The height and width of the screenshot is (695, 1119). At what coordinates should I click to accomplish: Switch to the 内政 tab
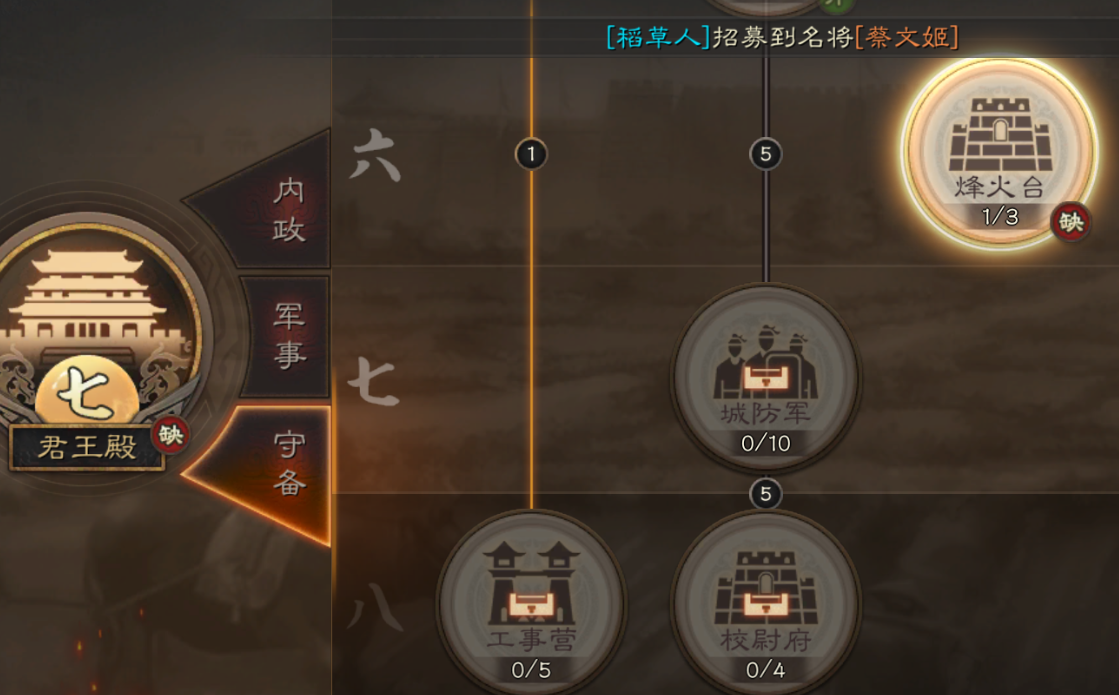tap(288, 210)
